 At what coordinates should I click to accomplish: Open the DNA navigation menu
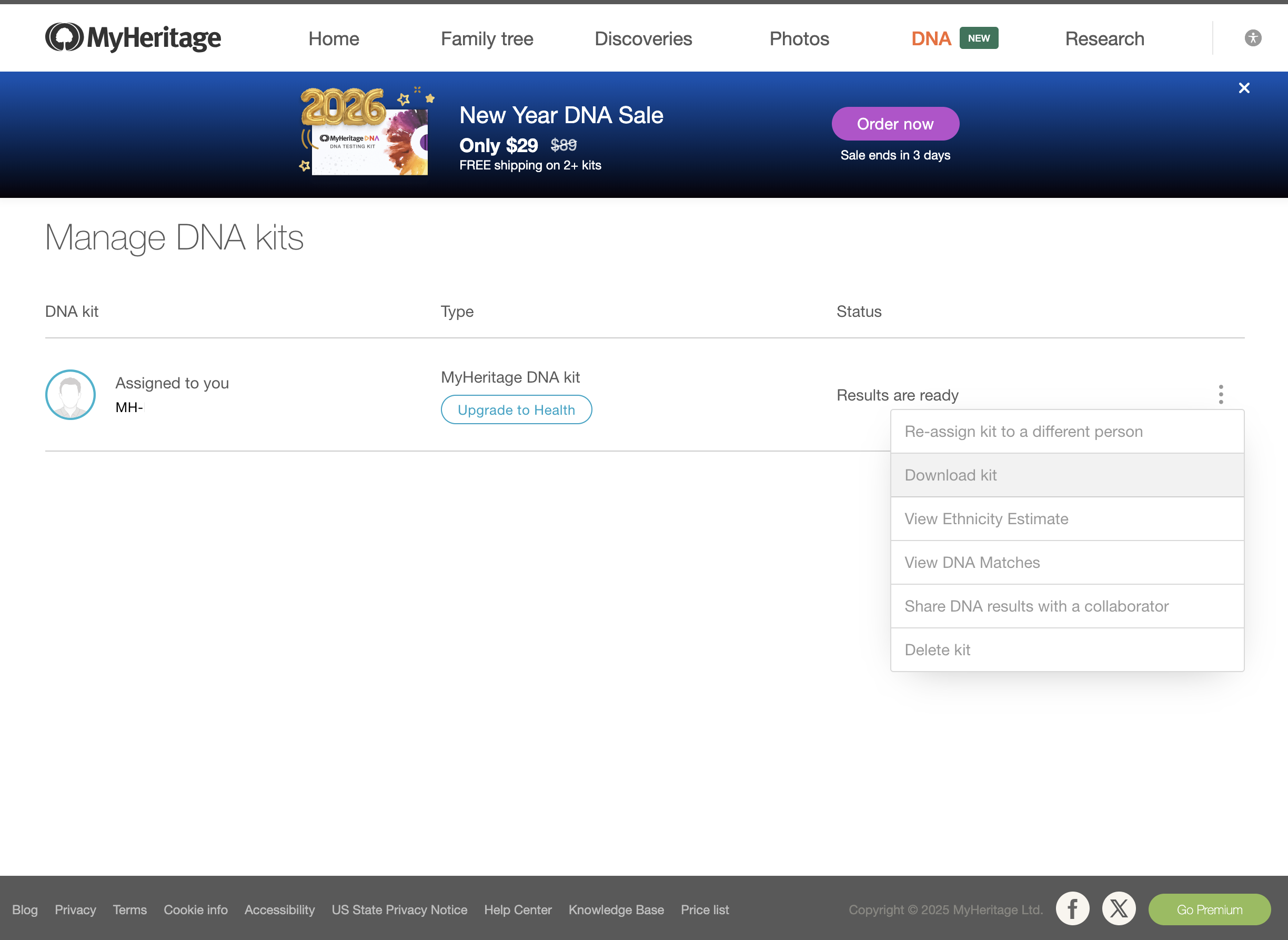pos(931,38)
